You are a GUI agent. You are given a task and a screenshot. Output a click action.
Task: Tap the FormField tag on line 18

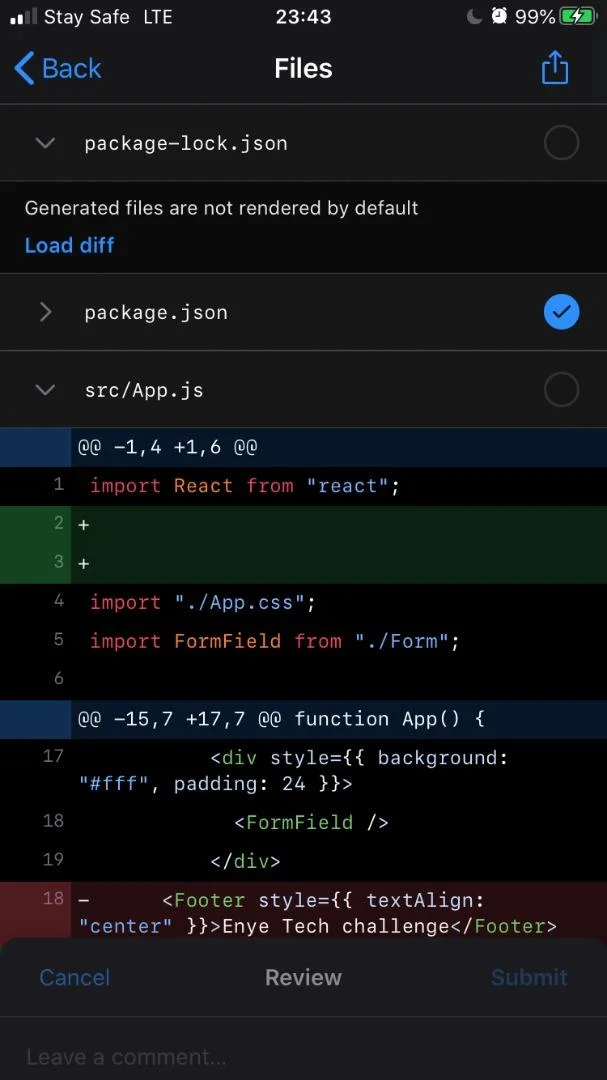(x=311, y=822)
